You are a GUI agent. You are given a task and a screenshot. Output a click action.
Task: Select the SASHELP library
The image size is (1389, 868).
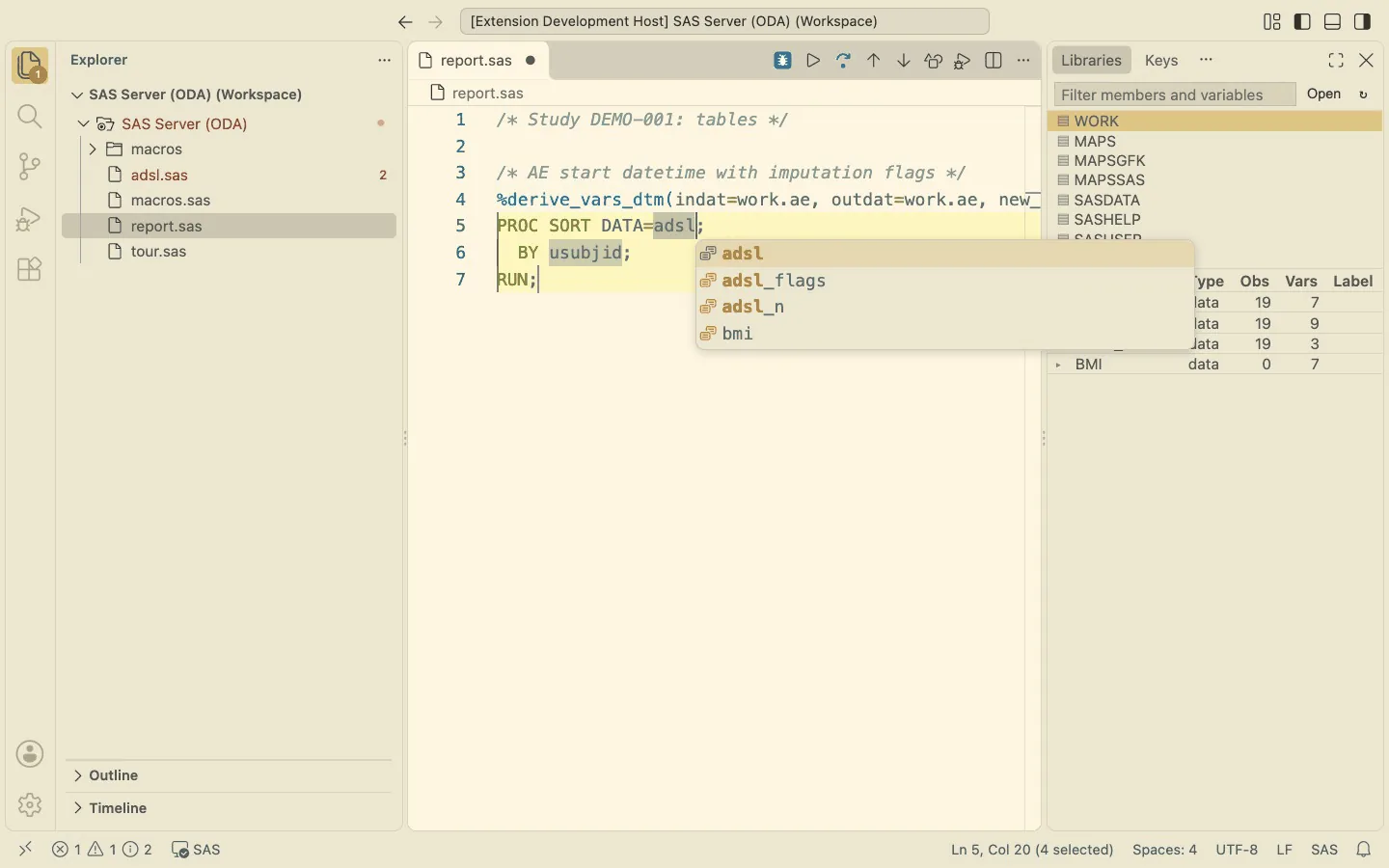pos(1216,220)
